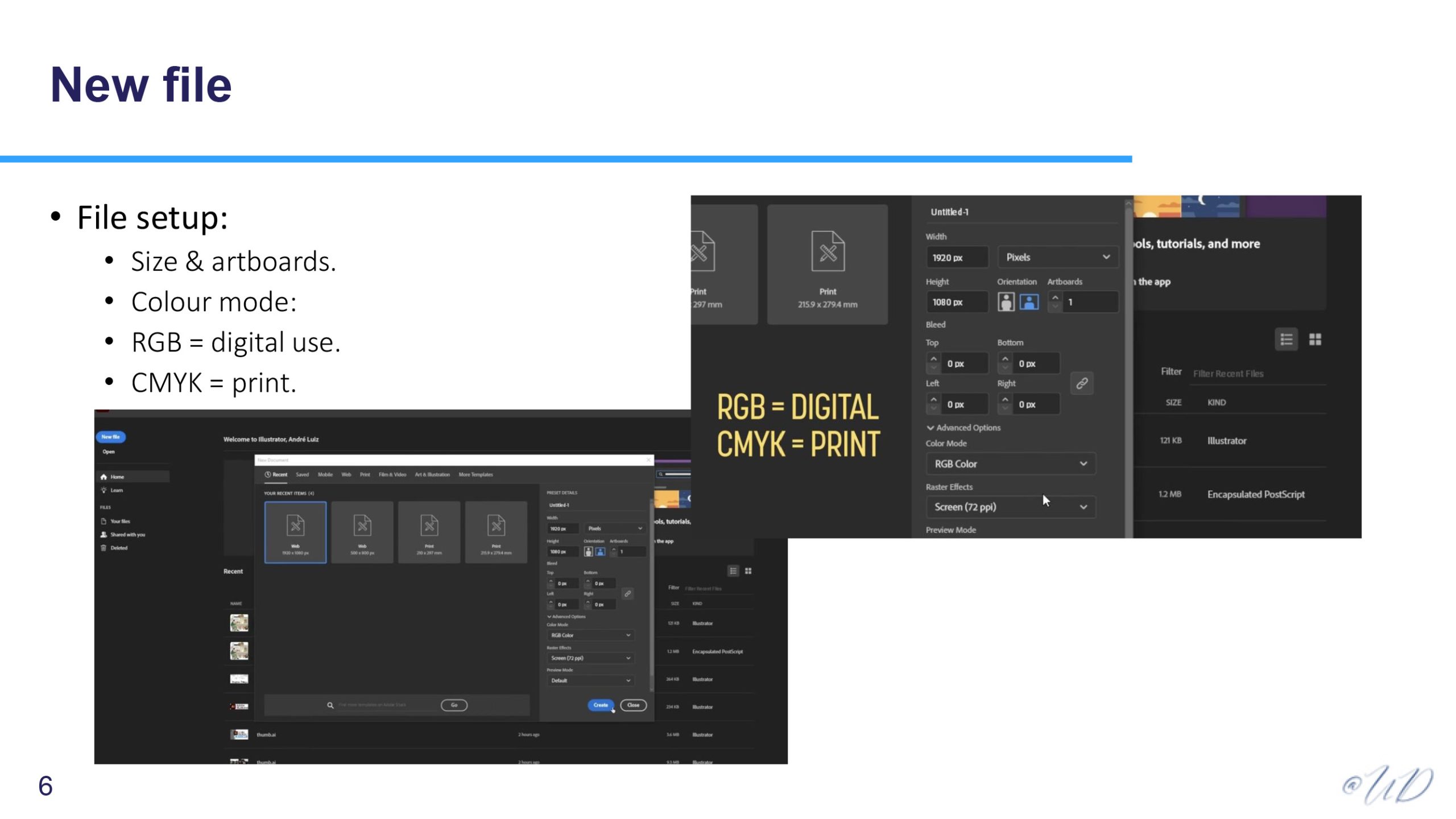Screen dimensions: 1456x819
Task: Collapse Advanced Options in enlarged panel
Action: [x=930, y=428]
